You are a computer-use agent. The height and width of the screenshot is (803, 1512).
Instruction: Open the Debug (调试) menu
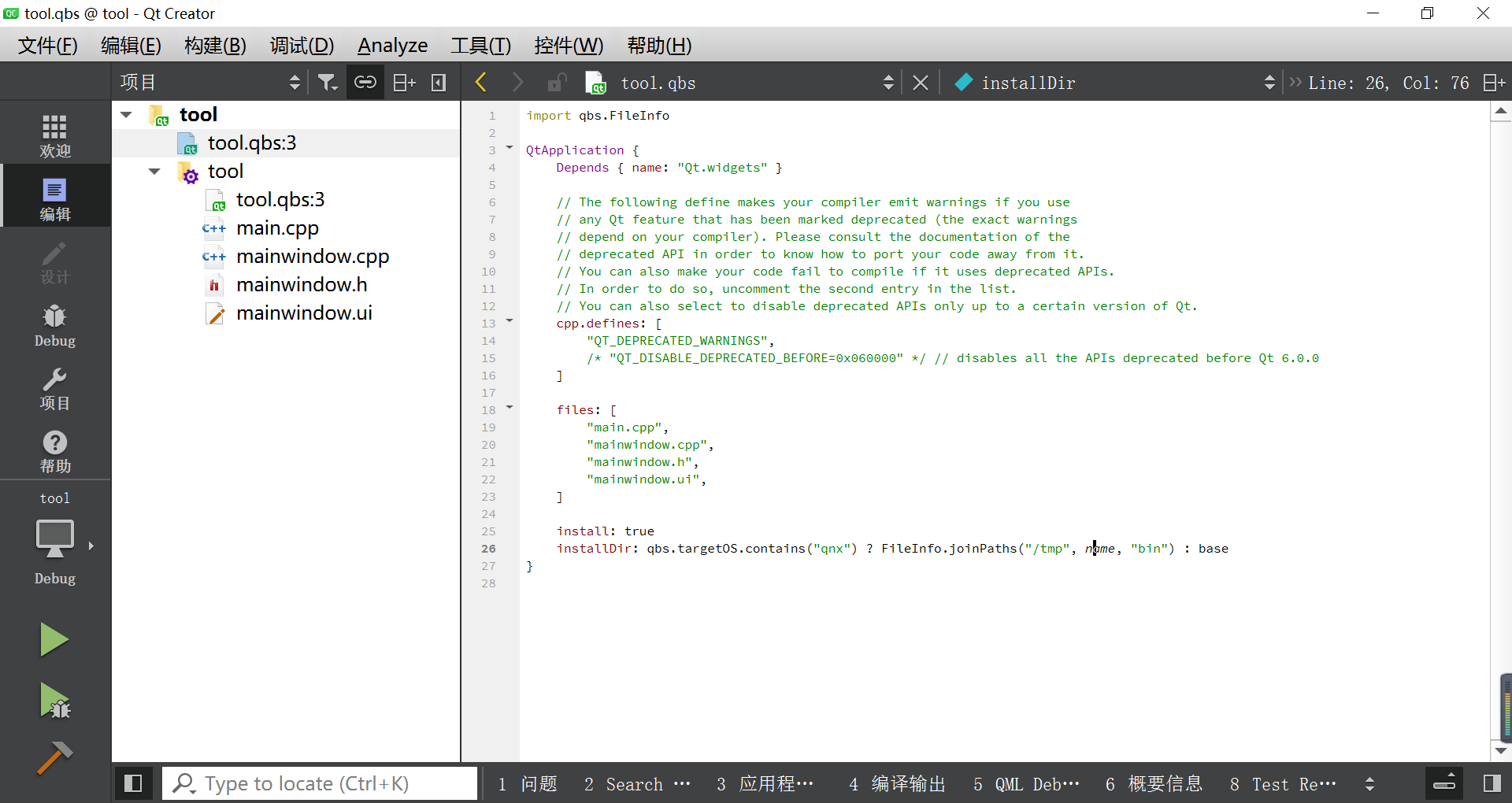click(302, 46)
